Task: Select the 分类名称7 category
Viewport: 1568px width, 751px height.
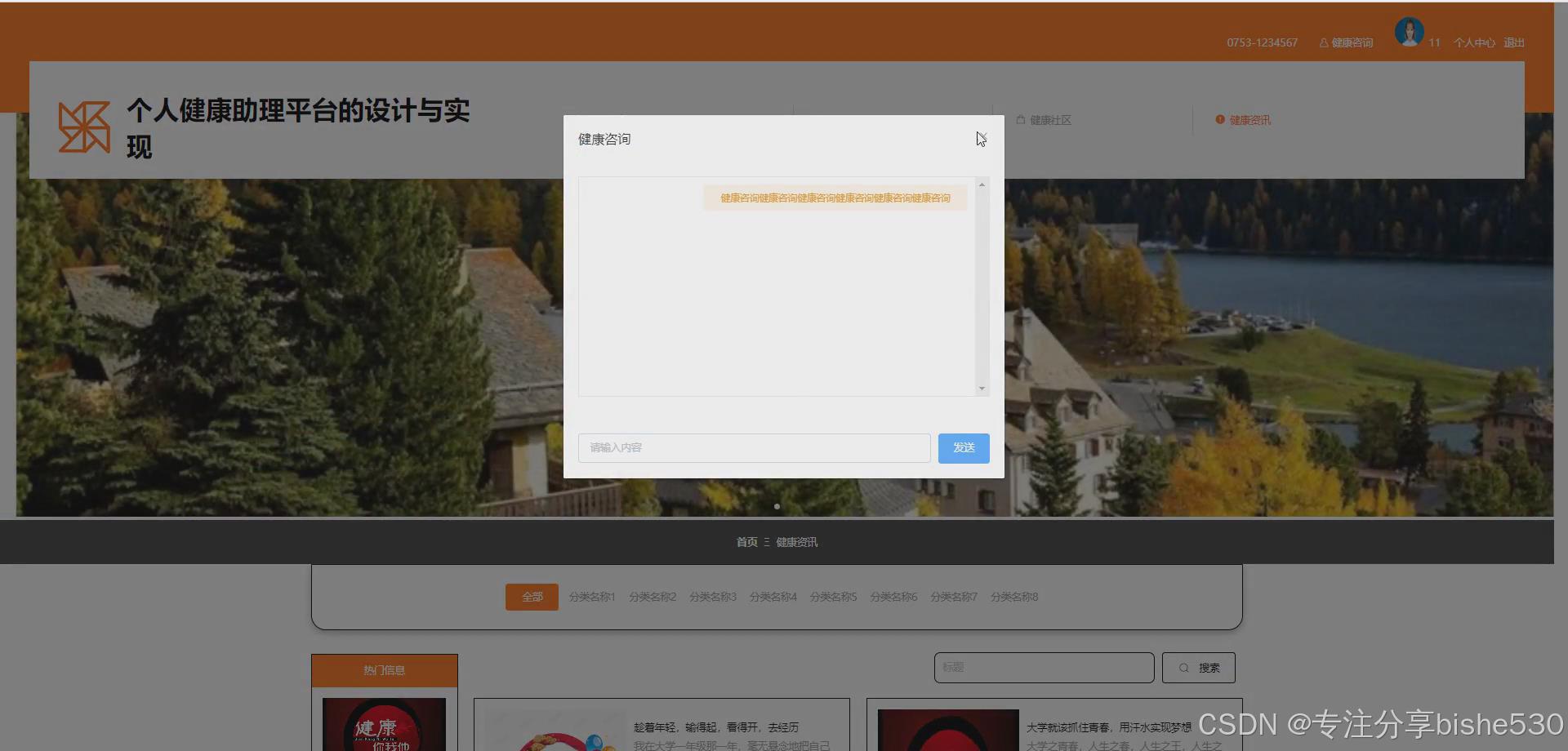Action: click(x=954, y=597)
